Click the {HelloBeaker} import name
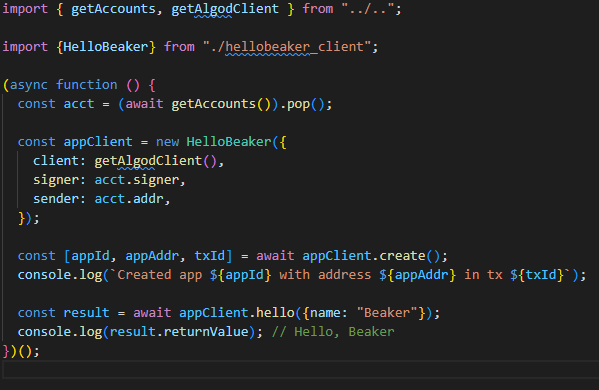The width and height of the screenshot is (599, 390). pyautogui.click(x=106, y=47)
